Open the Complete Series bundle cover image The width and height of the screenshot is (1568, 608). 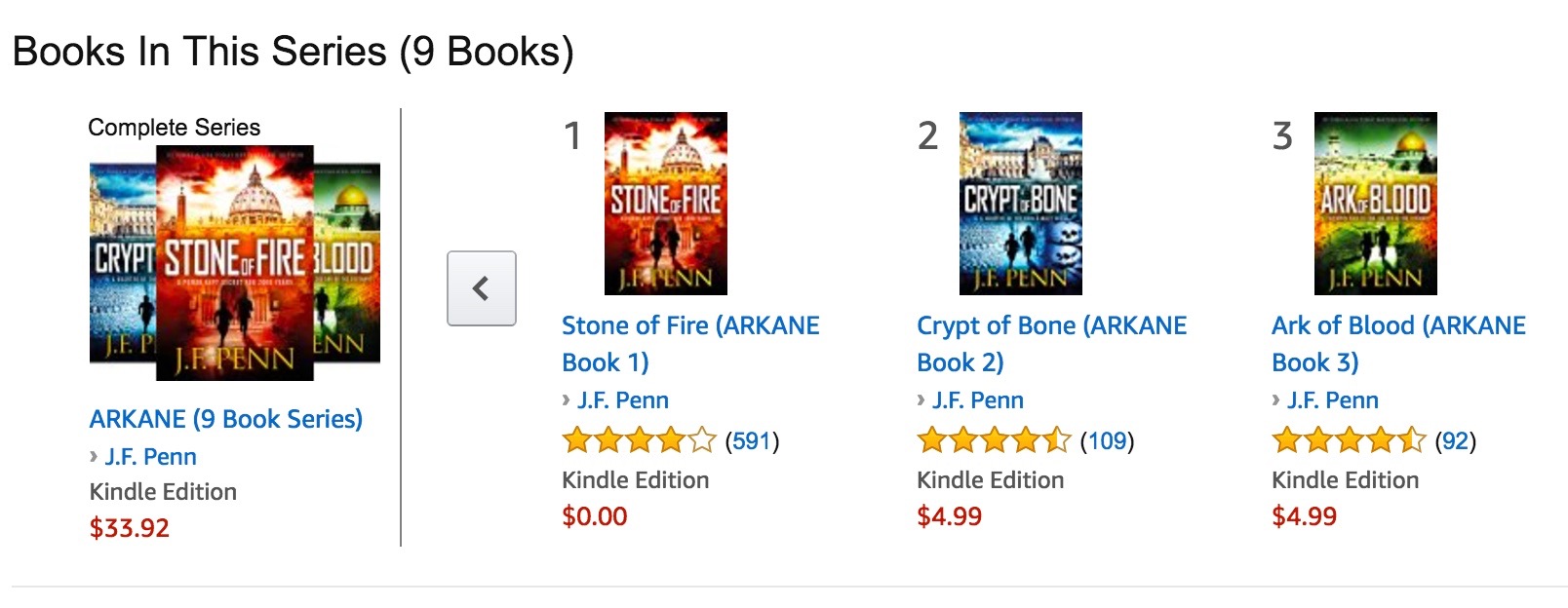pyautogui.click(x=234, y=263)
